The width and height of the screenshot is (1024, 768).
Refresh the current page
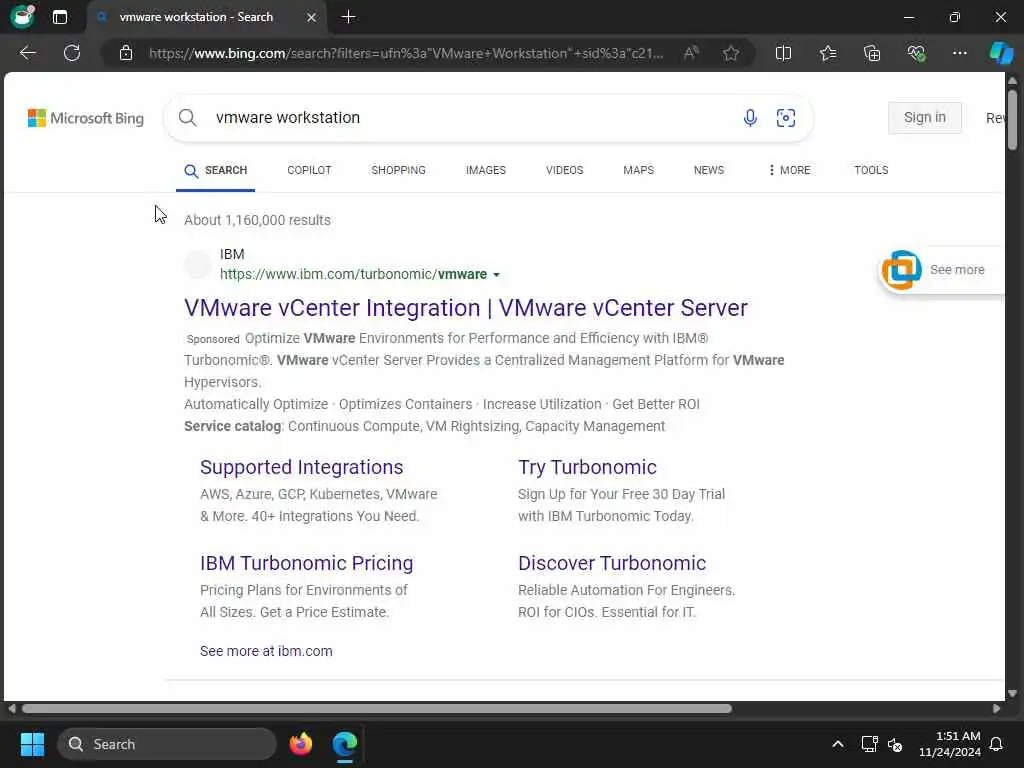[x=72, y=53]
